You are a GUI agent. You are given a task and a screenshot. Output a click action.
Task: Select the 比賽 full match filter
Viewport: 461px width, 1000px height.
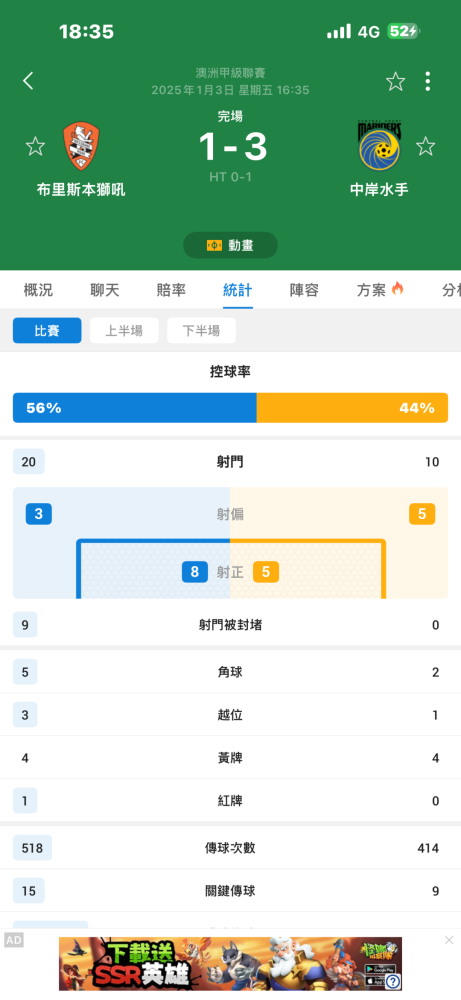coord(47,330)
